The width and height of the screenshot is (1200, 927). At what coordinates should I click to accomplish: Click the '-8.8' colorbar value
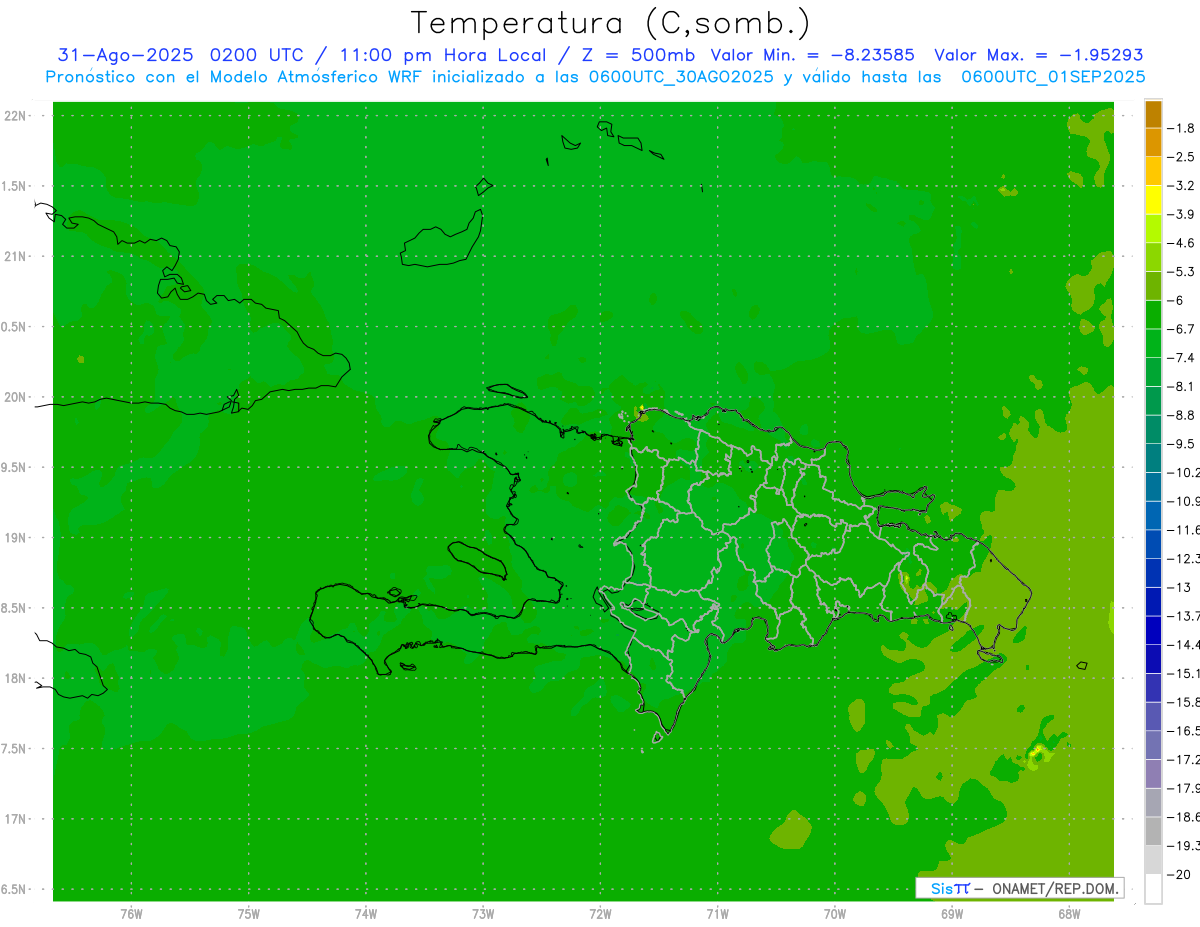point(1183,415)
